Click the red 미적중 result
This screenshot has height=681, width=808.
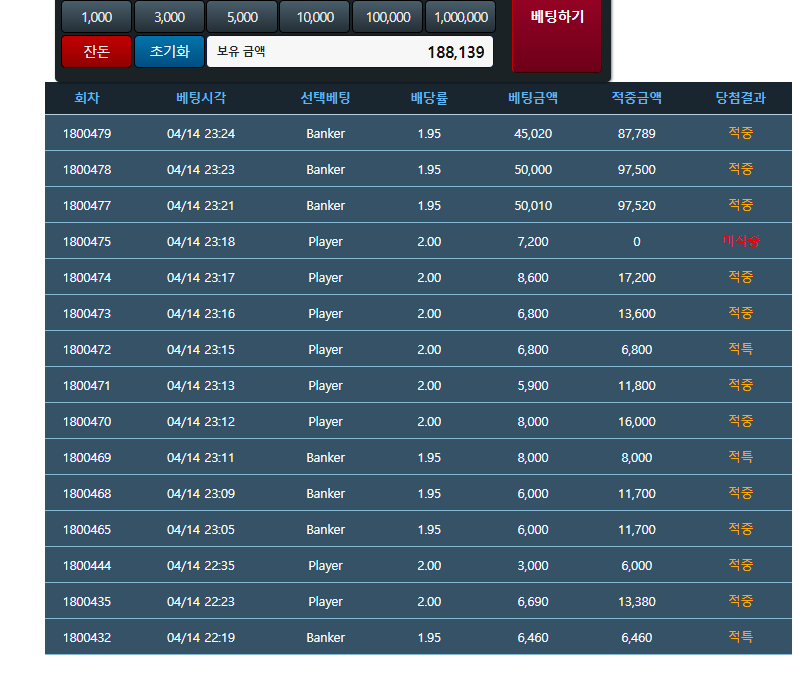point(740,241)
